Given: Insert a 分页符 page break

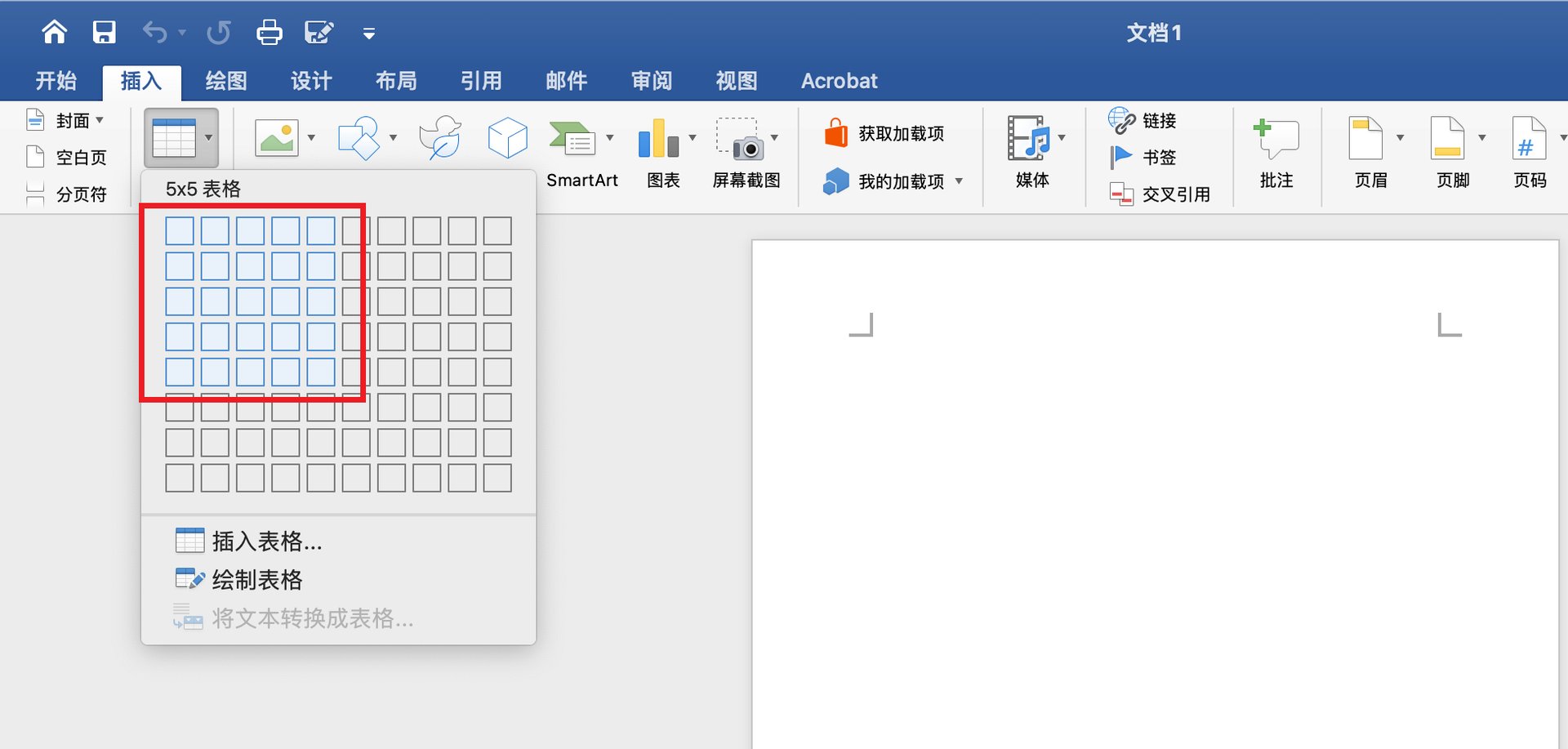Looking at the screenshot, I should [78, 194].
